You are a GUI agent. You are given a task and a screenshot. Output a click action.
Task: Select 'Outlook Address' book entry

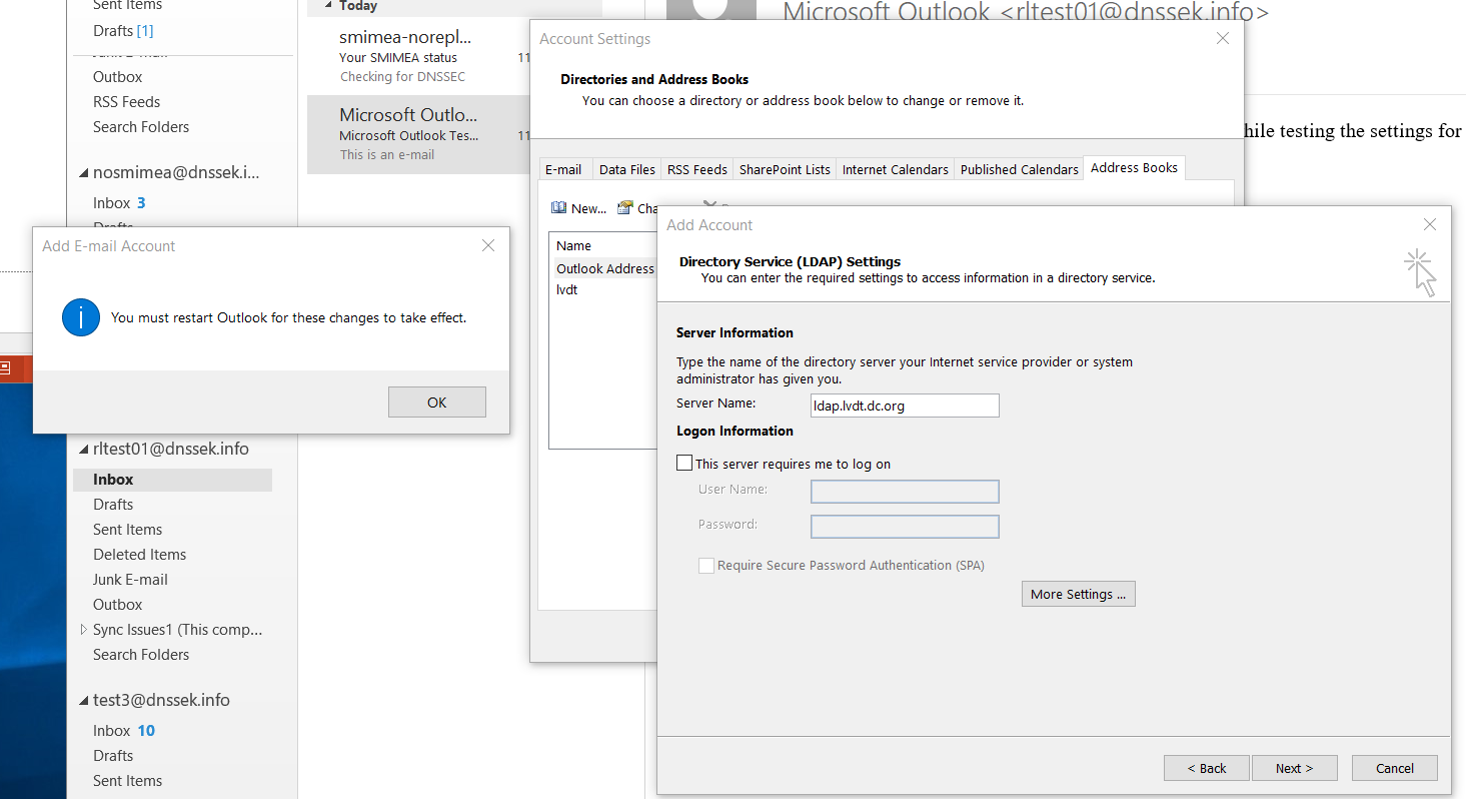603,268
